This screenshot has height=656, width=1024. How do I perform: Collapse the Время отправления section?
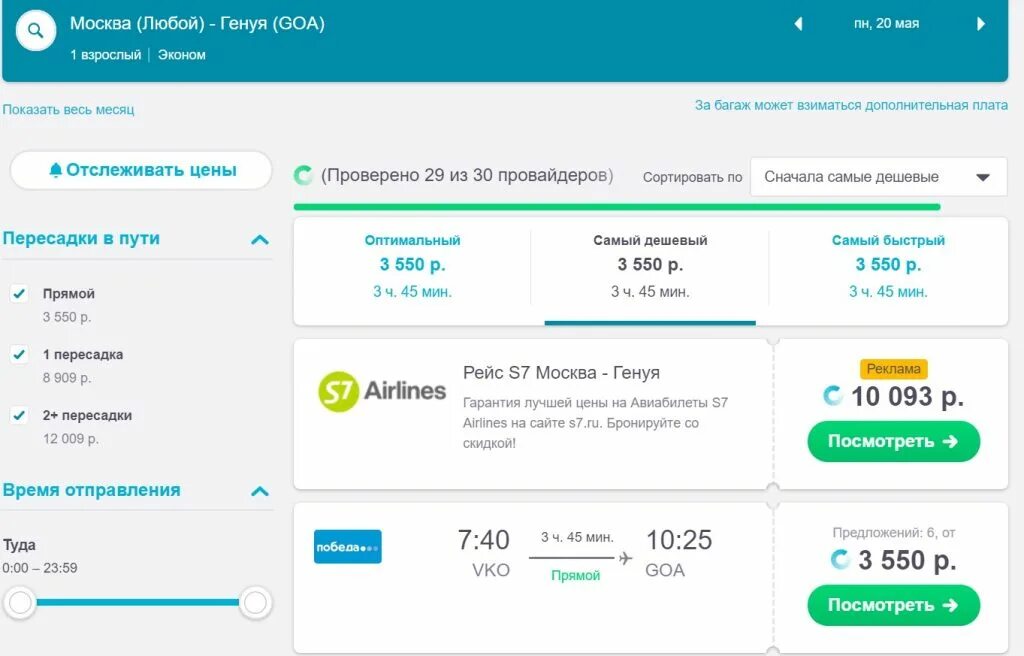tap(260, 491)
